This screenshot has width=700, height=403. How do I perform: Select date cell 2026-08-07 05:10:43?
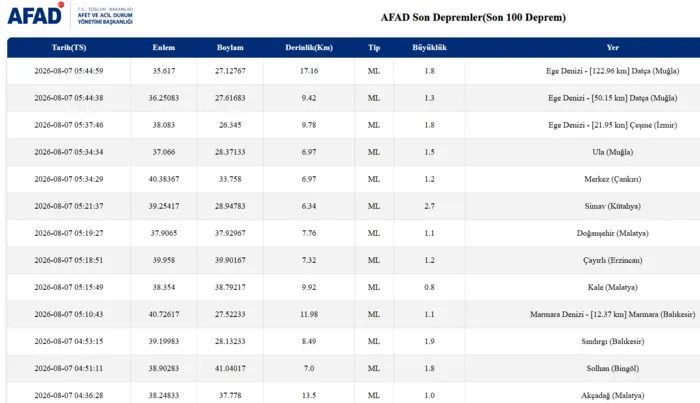click(x=69, y=314)
